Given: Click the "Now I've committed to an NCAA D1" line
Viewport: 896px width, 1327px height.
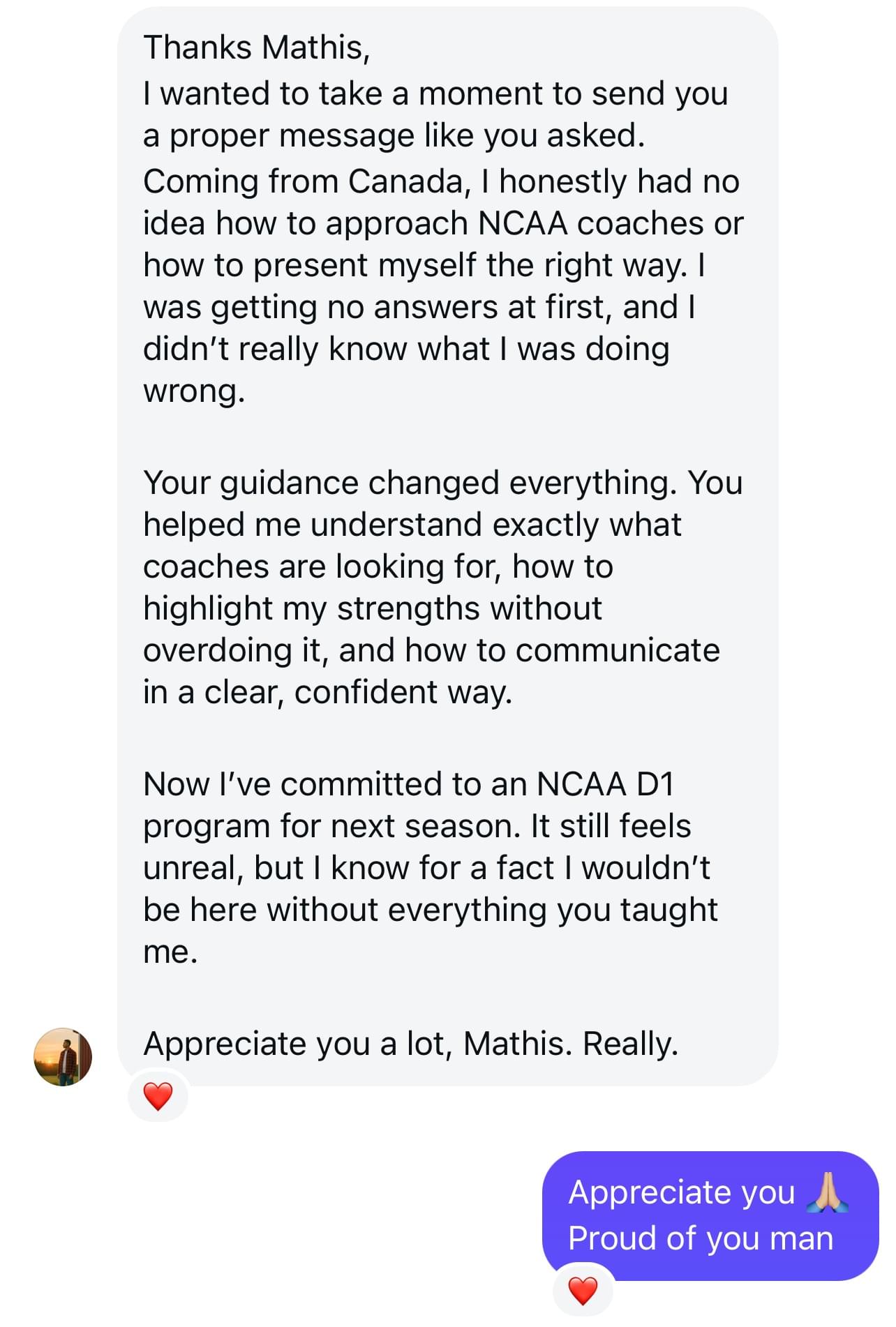Looking at the screenshot, I should coord(408,784).
